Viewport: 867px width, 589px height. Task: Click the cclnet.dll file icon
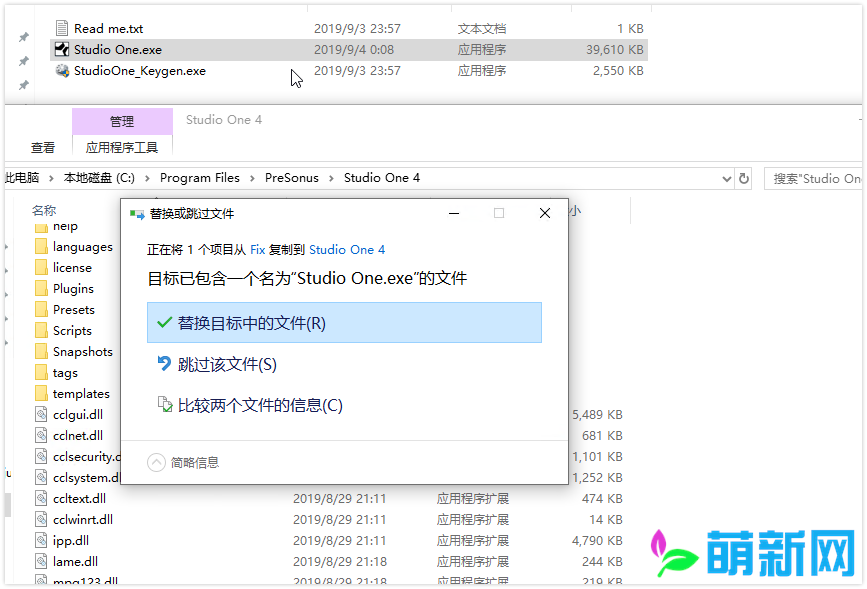click(41, 435)
